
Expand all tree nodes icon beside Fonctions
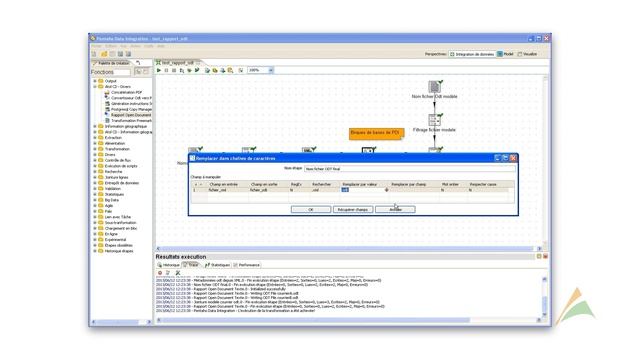138,72
